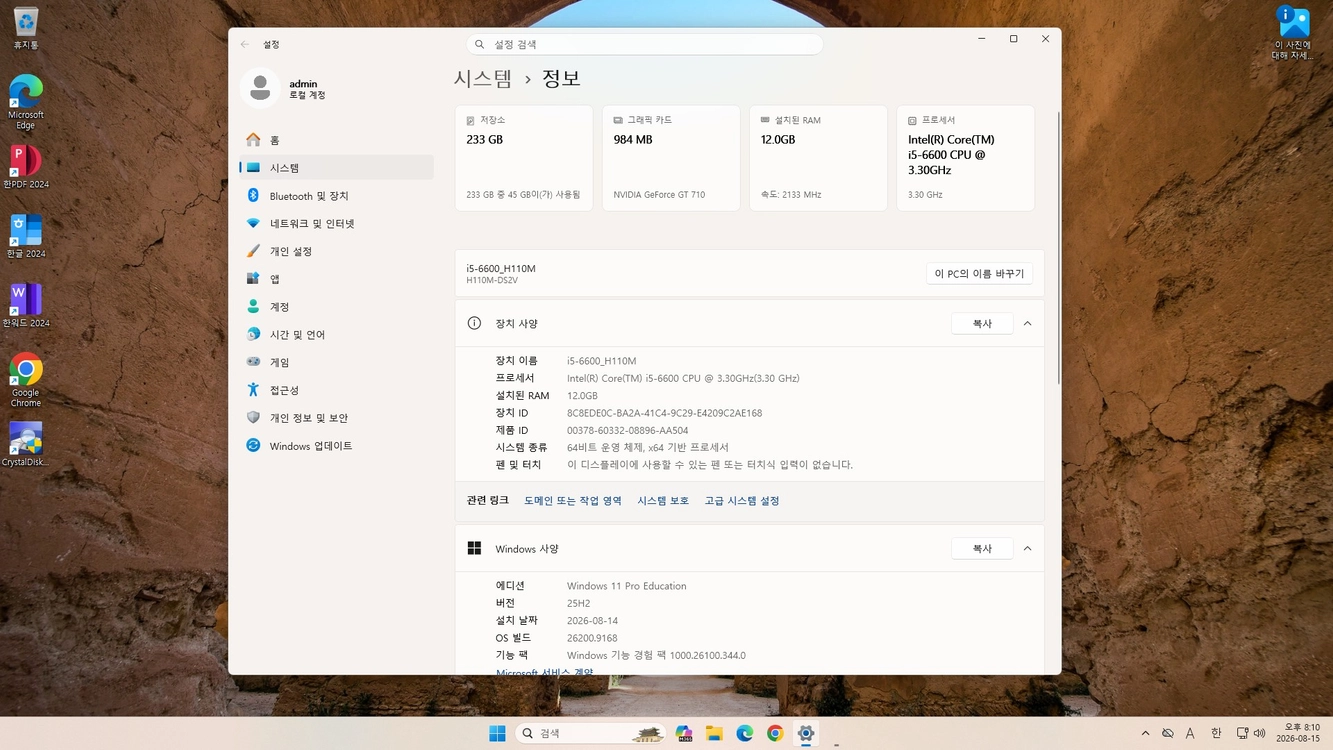Collapse the Windows 사양 section
Viewport: 1333px width, 750px height.
(1027, 549)
